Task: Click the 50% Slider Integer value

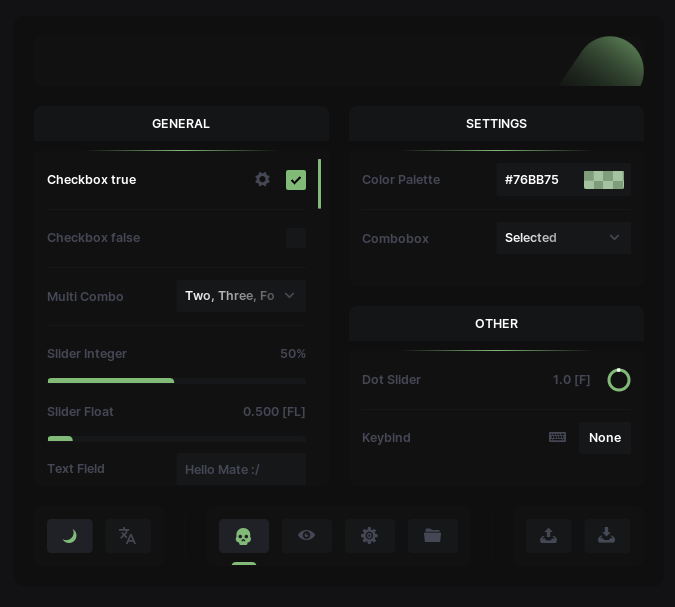Action: (293, 354)
